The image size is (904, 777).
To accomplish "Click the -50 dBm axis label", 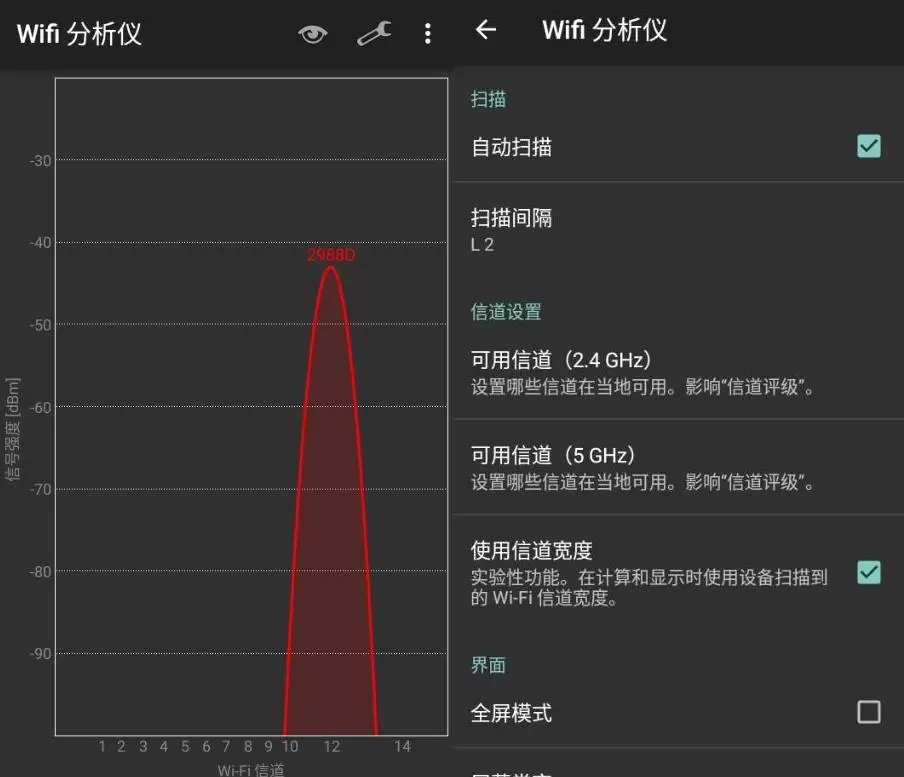I will coord(40,325).
